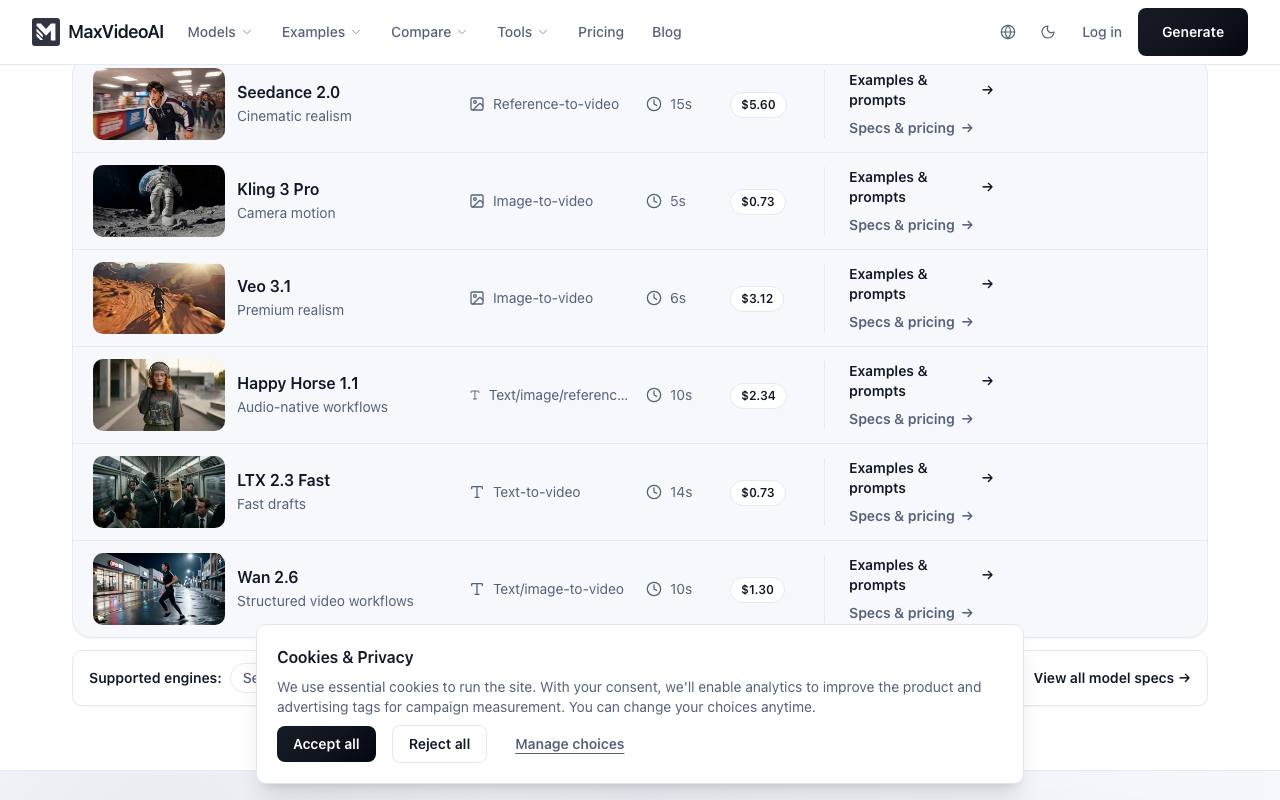View Specs & pricing for Seedance 2.0
This screenshot has width=1280, height=800.
[911, 128]
